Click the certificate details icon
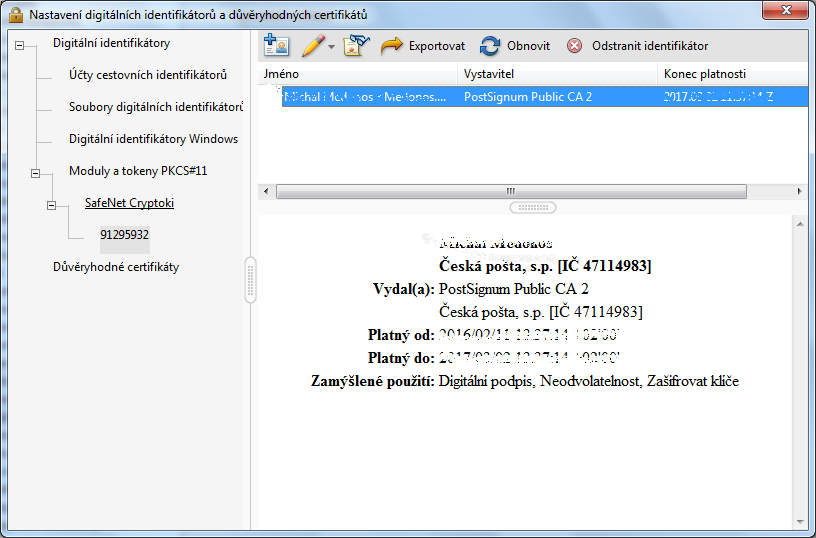This screenshot has width=816, height=538. [356, 45]
